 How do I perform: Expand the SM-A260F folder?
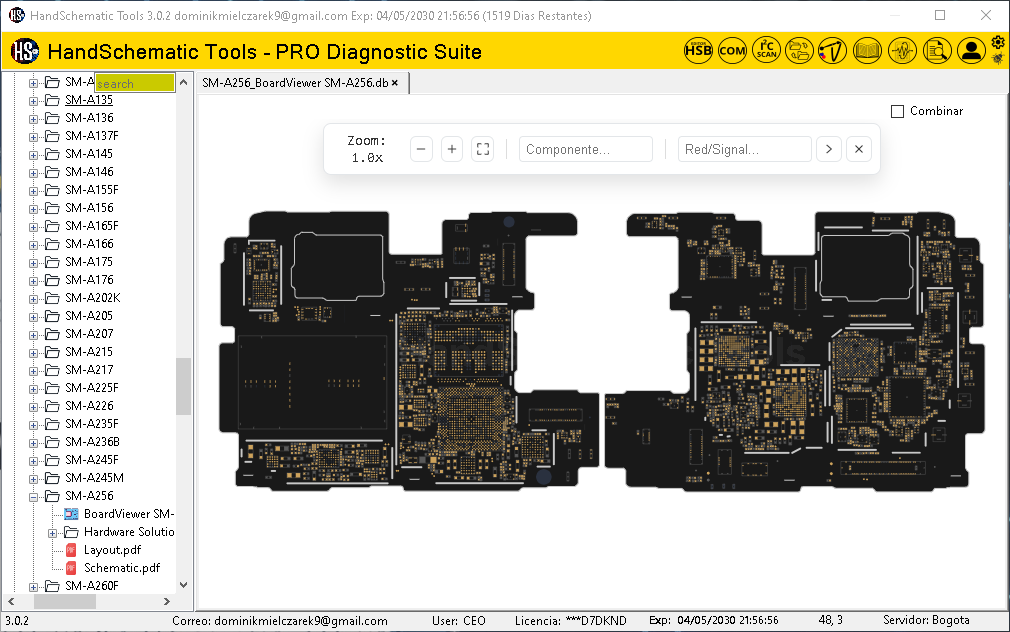33,587
